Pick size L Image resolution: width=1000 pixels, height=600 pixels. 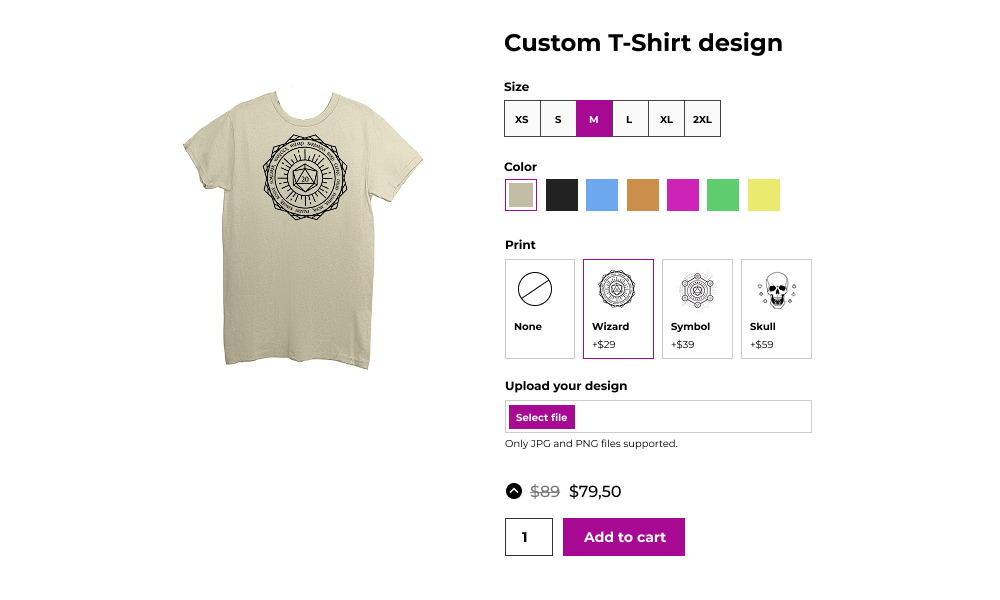coord(630,119)
